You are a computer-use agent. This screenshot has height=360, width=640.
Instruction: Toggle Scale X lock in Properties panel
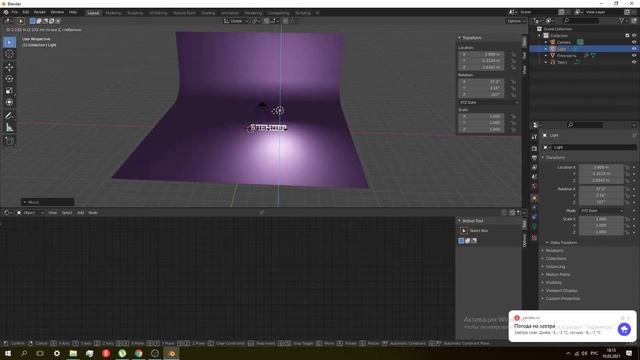click(628, 219)
